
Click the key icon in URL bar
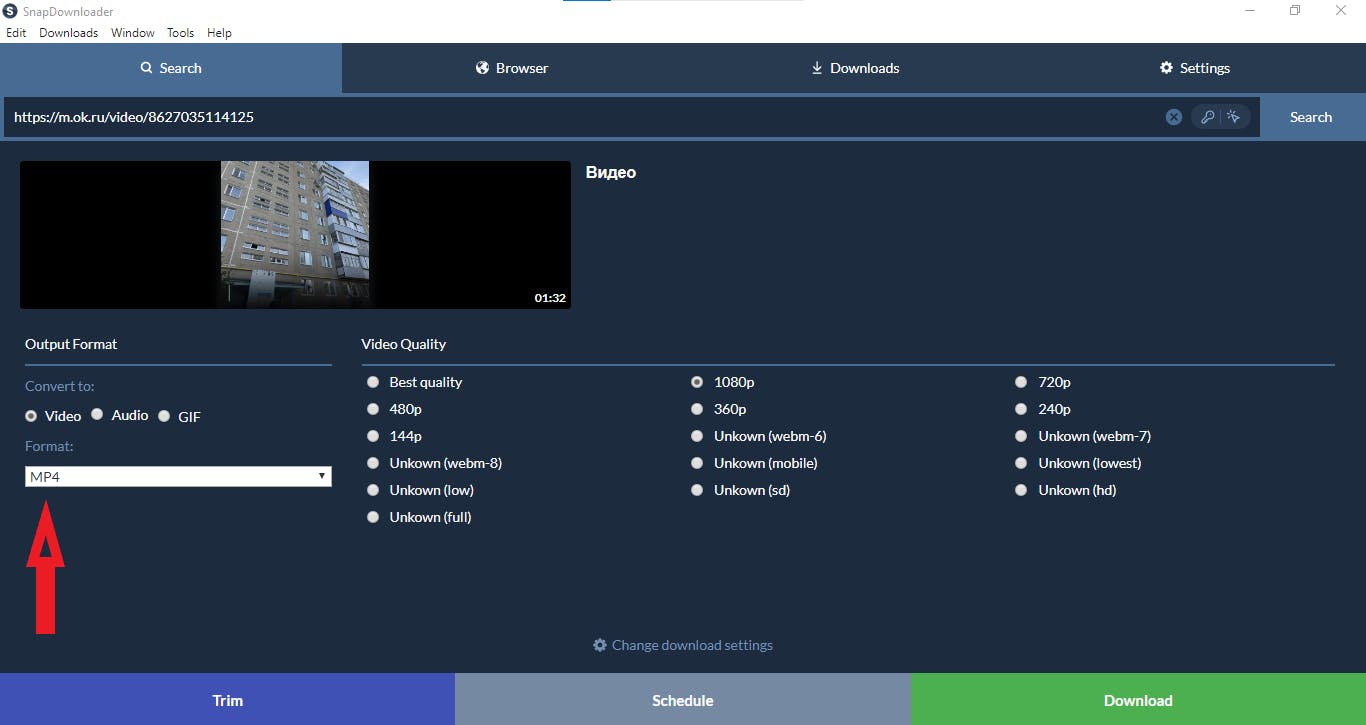pos(1207,117)
